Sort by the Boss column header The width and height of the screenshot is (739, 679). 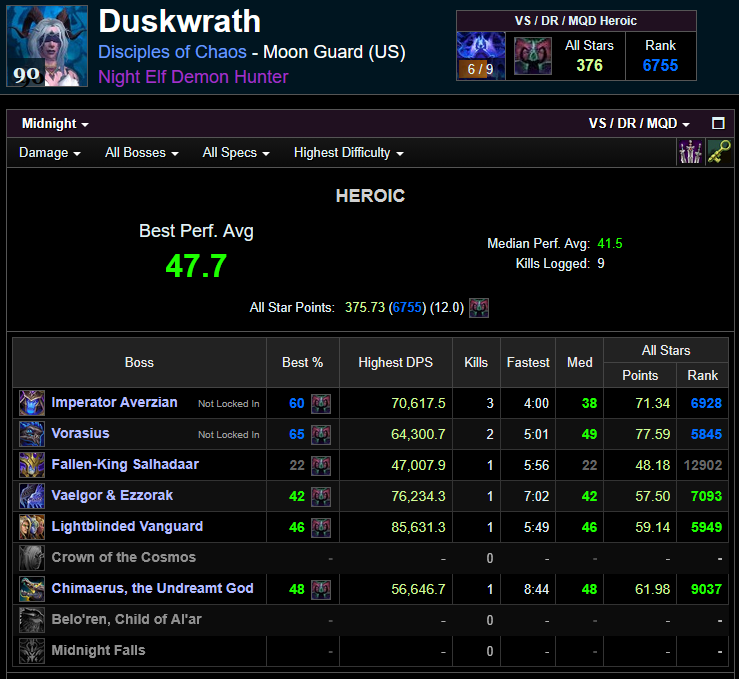pos(139,362)
